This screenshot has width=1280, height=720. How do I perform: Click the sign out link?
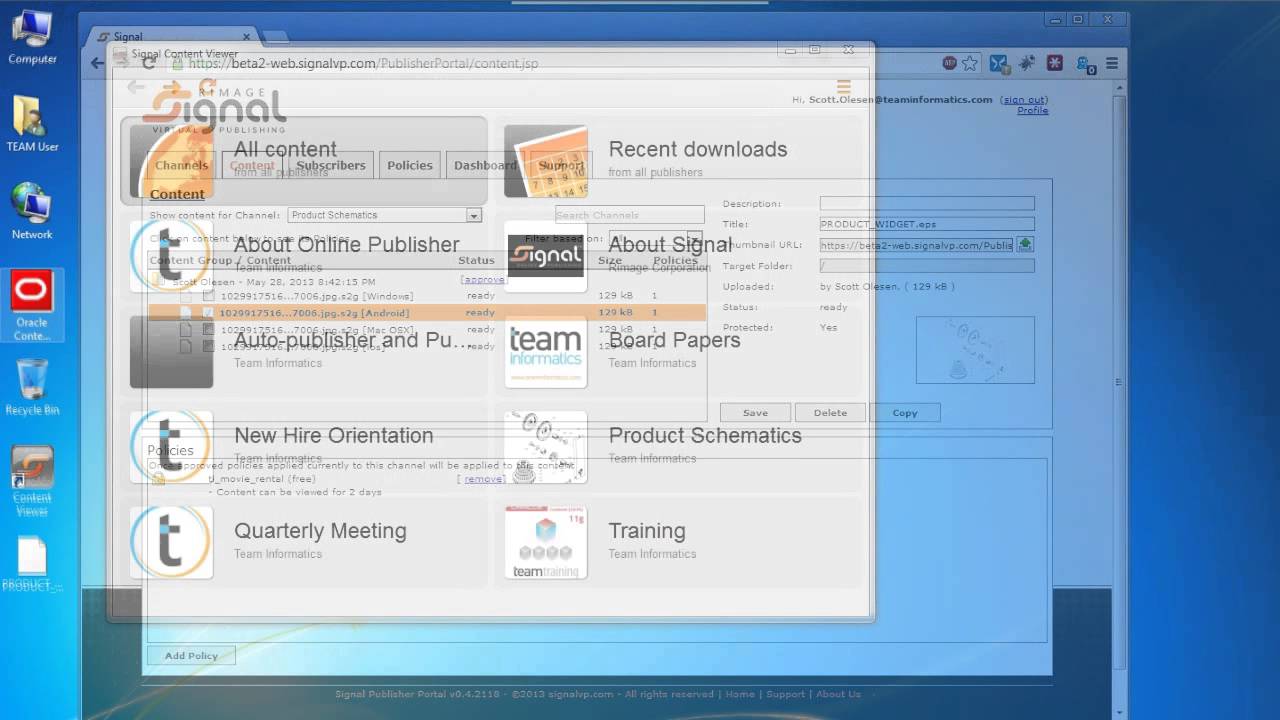[1024, 100]
